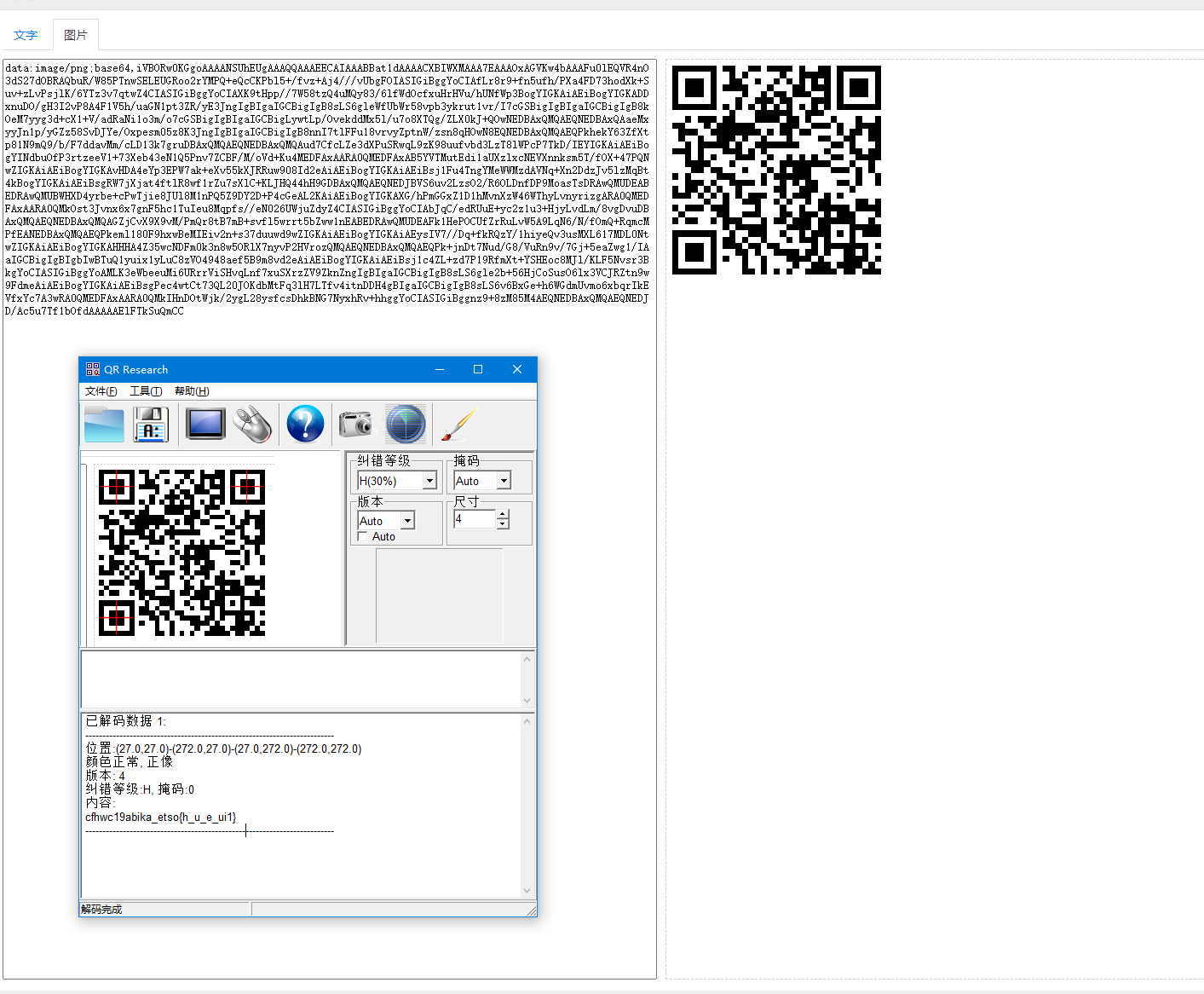Minimize the QR Research window
This screenshot has height=994, width=1204.
(x=440, y=369)
